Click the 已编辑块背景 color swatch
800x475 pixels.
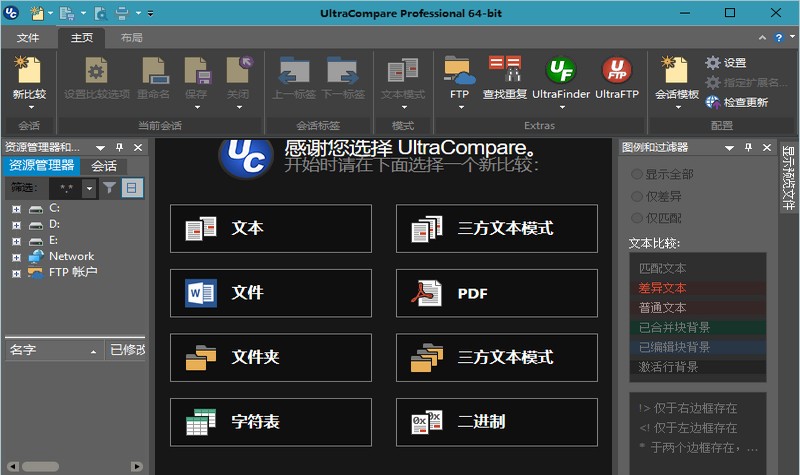tap(698, 347)
